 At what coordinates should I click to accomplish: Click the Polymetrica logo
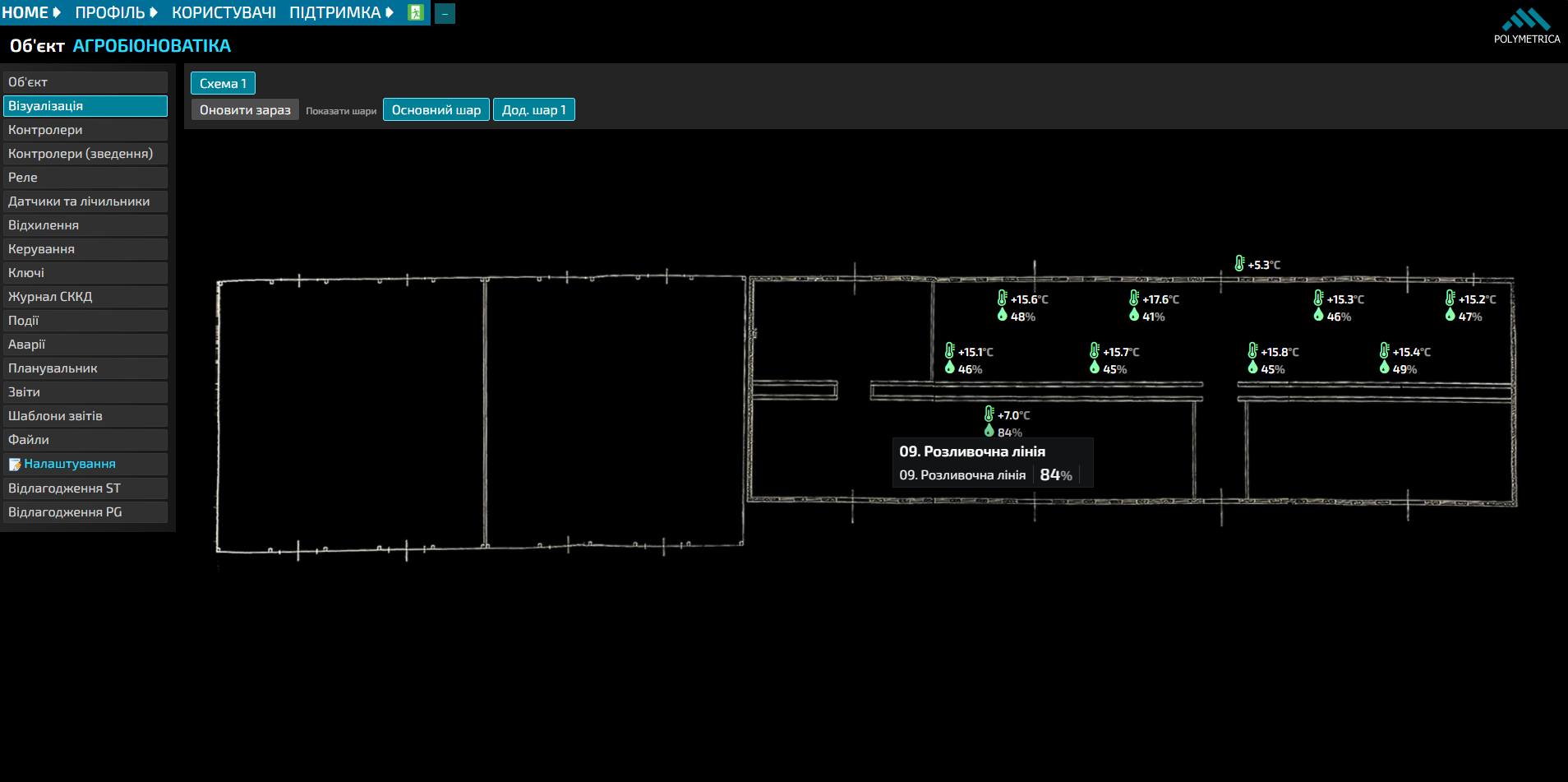coord(1527,26)
